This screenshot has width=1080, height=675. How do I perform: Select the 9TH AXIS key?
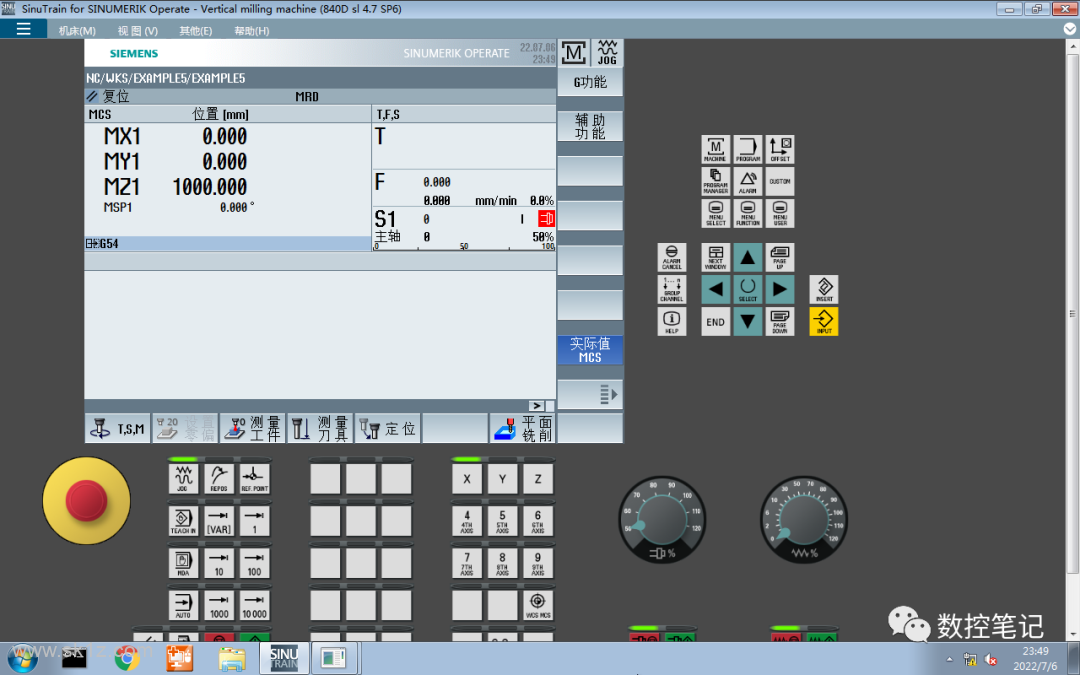[x=538, y=563]
